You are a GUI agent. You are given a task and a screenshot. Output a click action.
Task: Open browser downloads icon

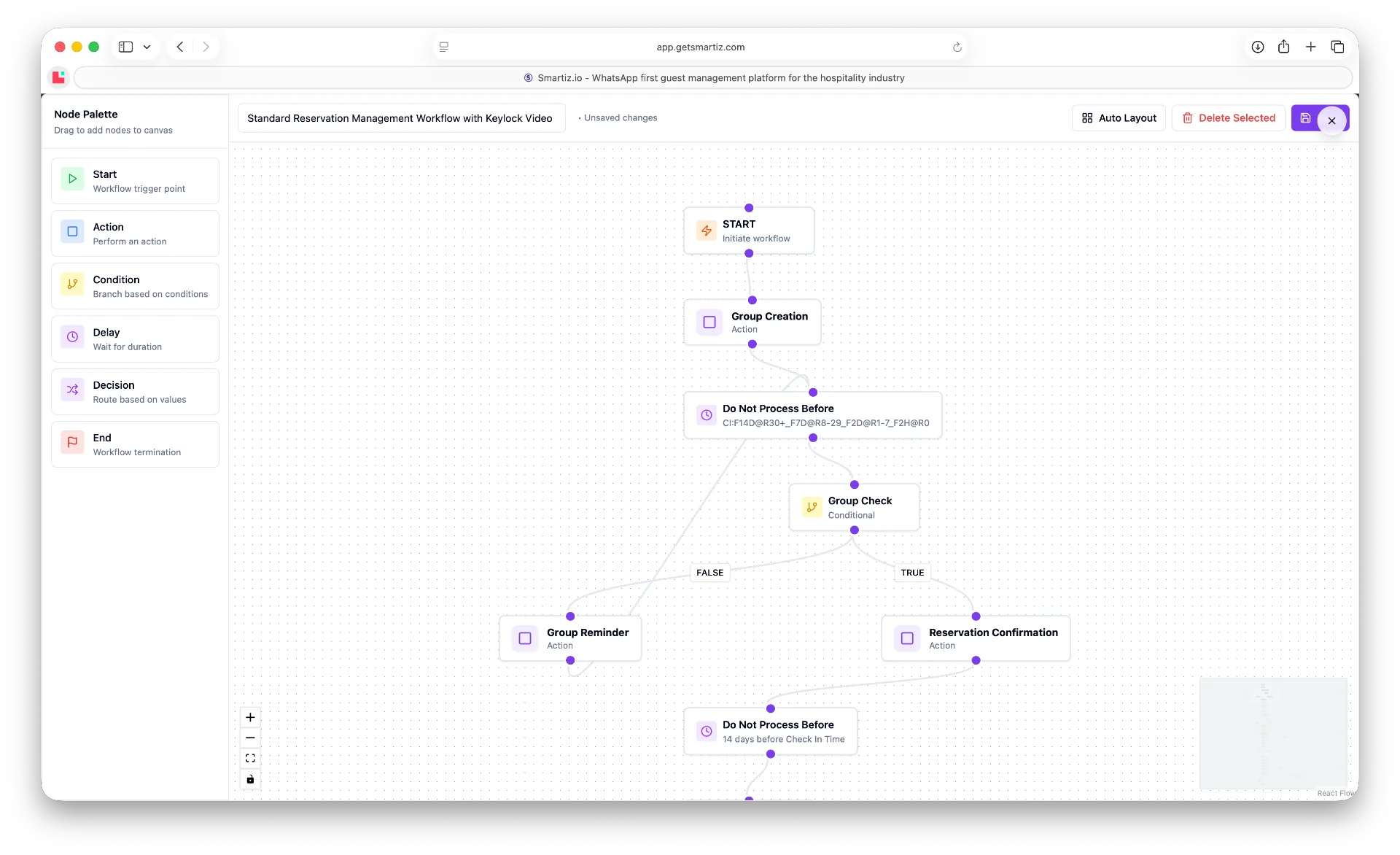(x=1258, y=47)
